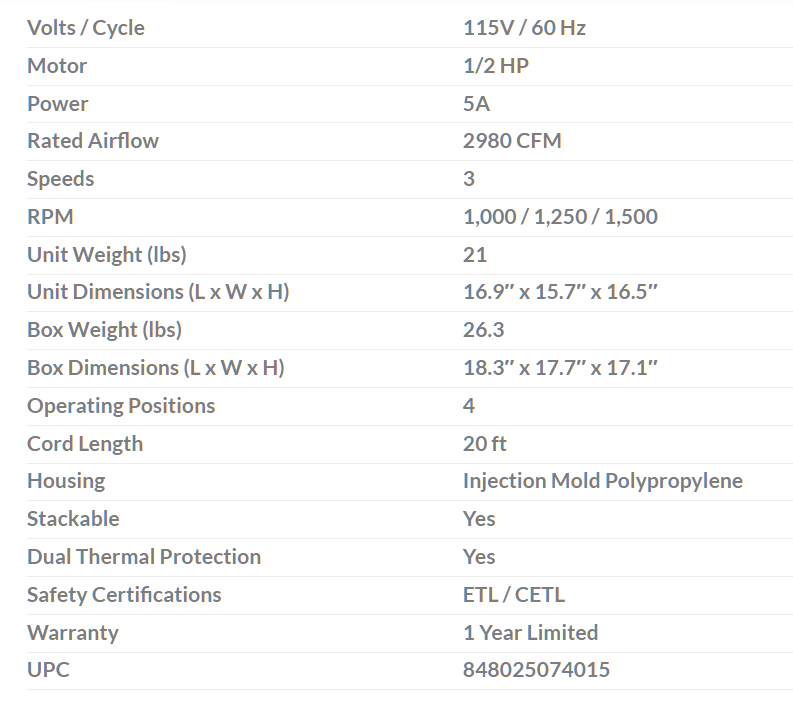Image resolution: width=793 pixels, height=702 pixels.
Task: Click the Dual Thermal Protection label
Action: point(144,557)
